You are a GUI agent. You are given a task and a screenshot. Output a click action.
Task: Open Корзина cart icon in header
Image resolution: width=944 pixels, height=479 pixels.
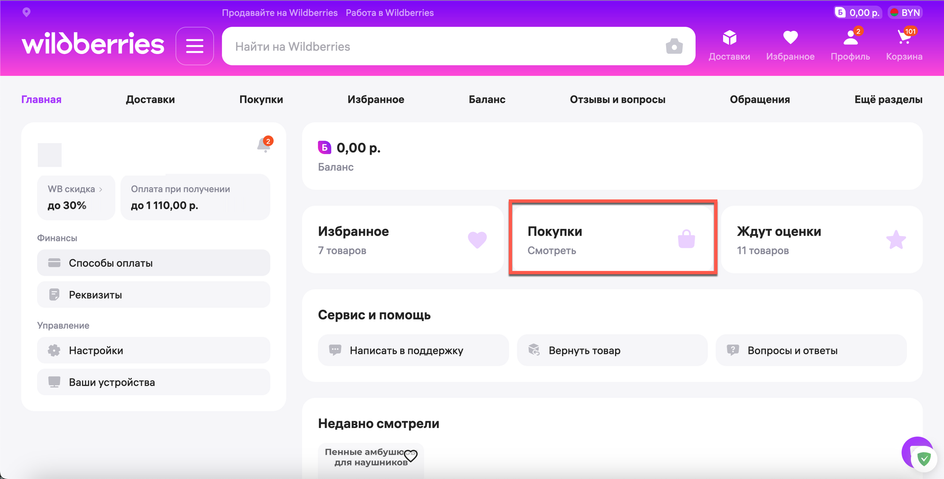pyautogui.click(x=904, y=38)
